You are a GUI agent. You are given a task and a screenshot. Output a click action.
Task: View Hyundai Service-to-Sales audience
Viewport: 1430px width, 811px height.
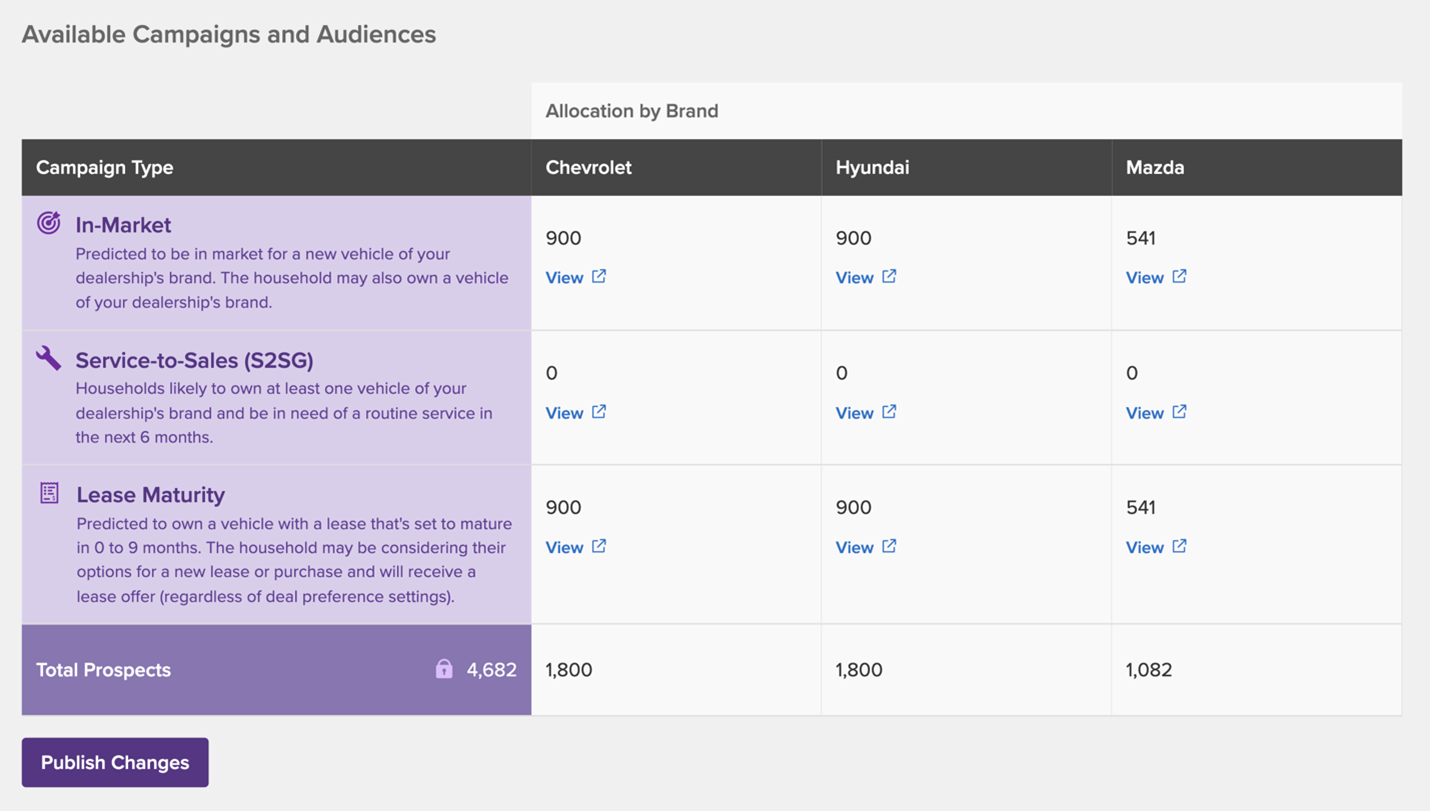pos(855,413)
